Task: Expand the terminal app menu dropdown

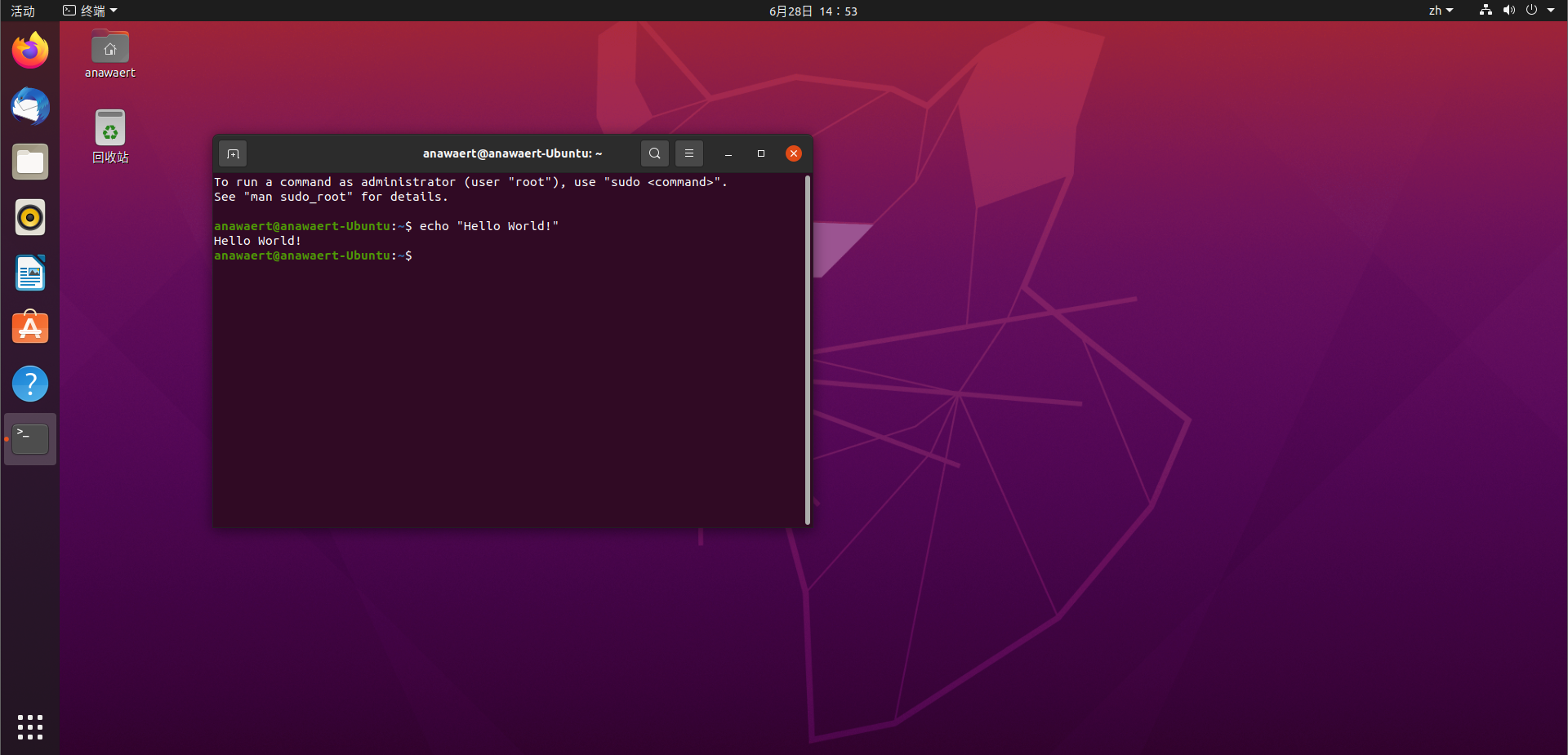Action: [91, 11]
